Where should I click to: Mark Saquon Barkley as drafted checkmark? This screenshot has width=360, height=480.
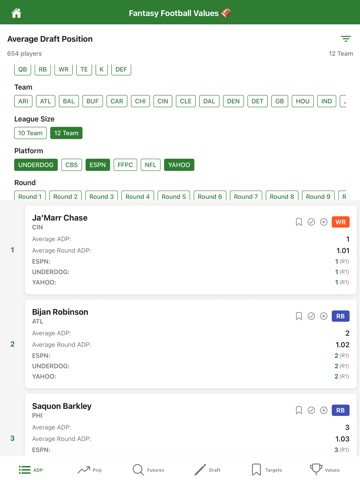click(311, 410)
